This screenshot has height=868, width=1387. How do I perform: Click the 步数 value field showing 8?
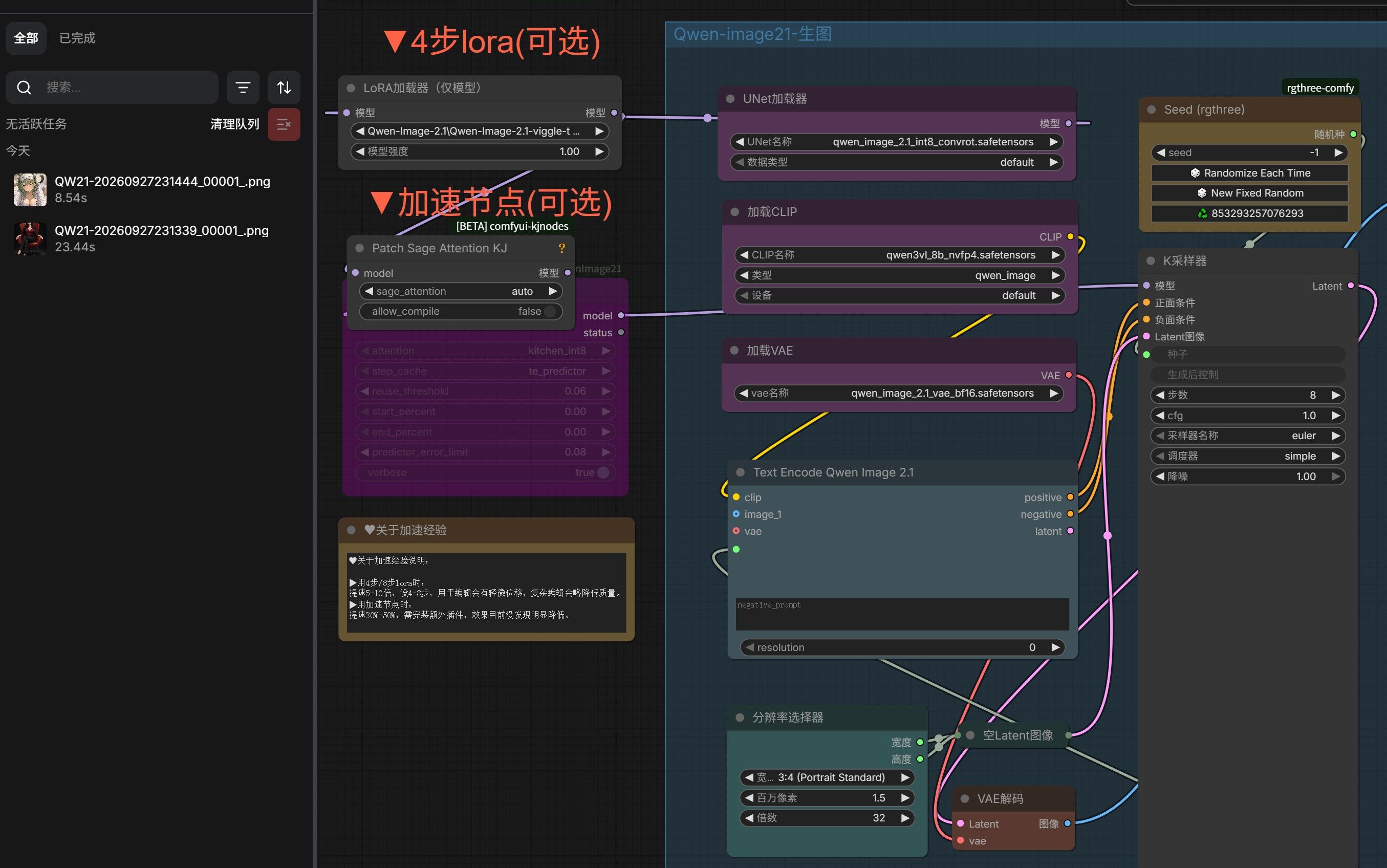1248,395
